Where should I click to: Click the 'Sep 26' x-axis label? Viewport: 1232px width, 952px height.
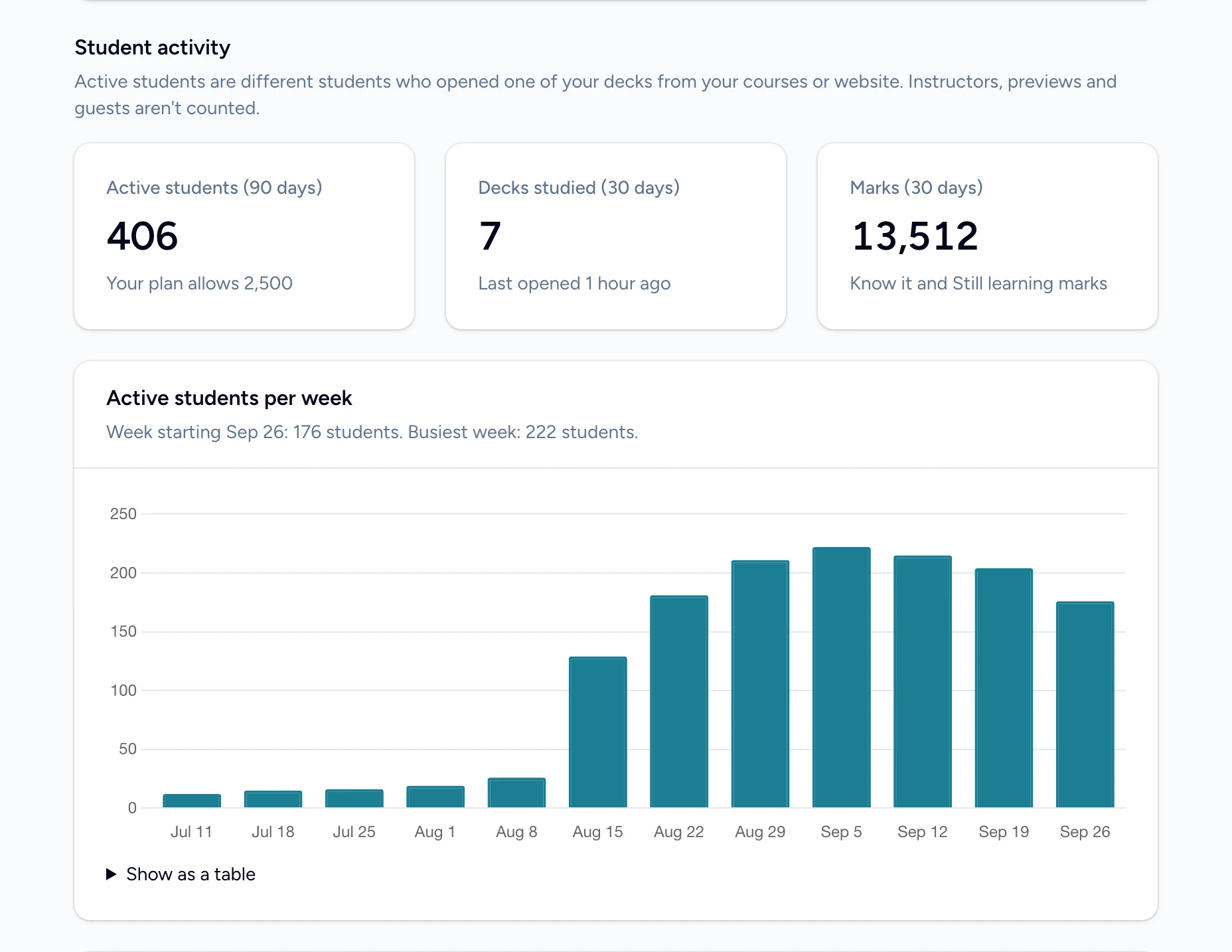[x=1085, y=832]
